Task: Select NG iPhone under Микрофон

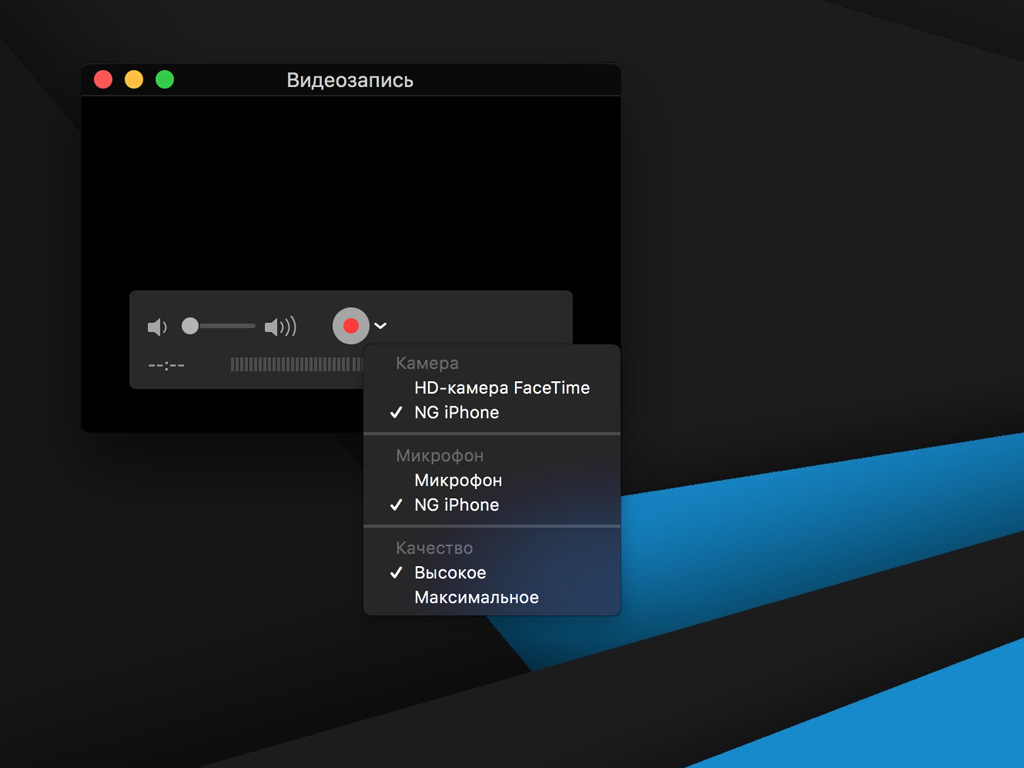Action: [x=492, y=505]
